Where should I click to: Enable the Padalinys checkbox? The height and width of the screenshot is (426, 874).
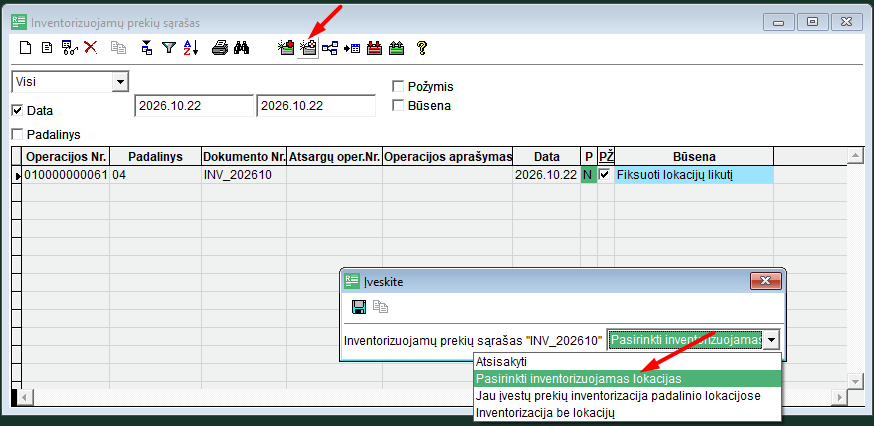point(17,134)
